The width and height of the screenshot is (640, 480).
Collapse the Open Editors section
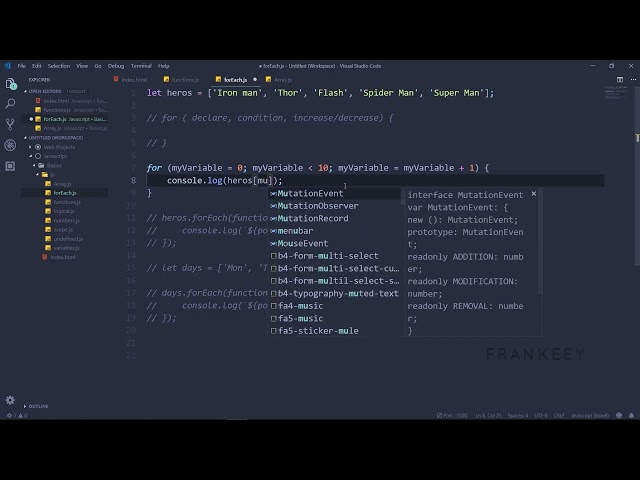(44, 91)
